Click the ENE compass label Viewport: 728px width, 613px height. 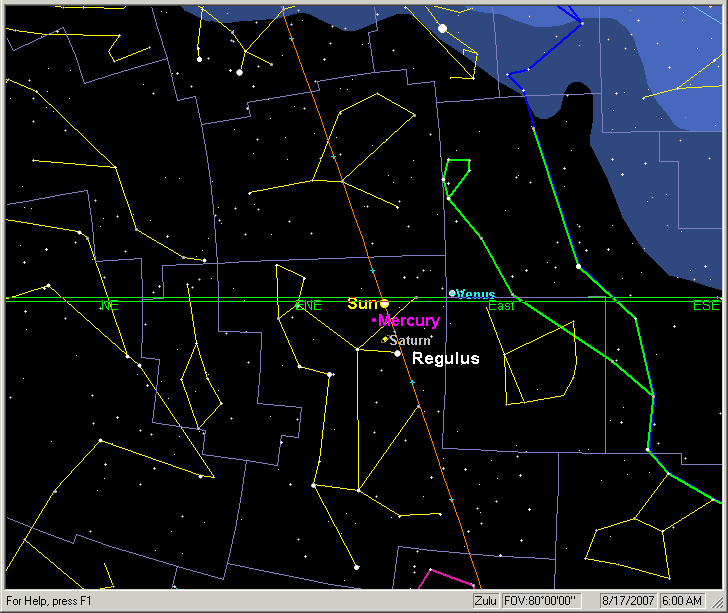coord(309,305)
